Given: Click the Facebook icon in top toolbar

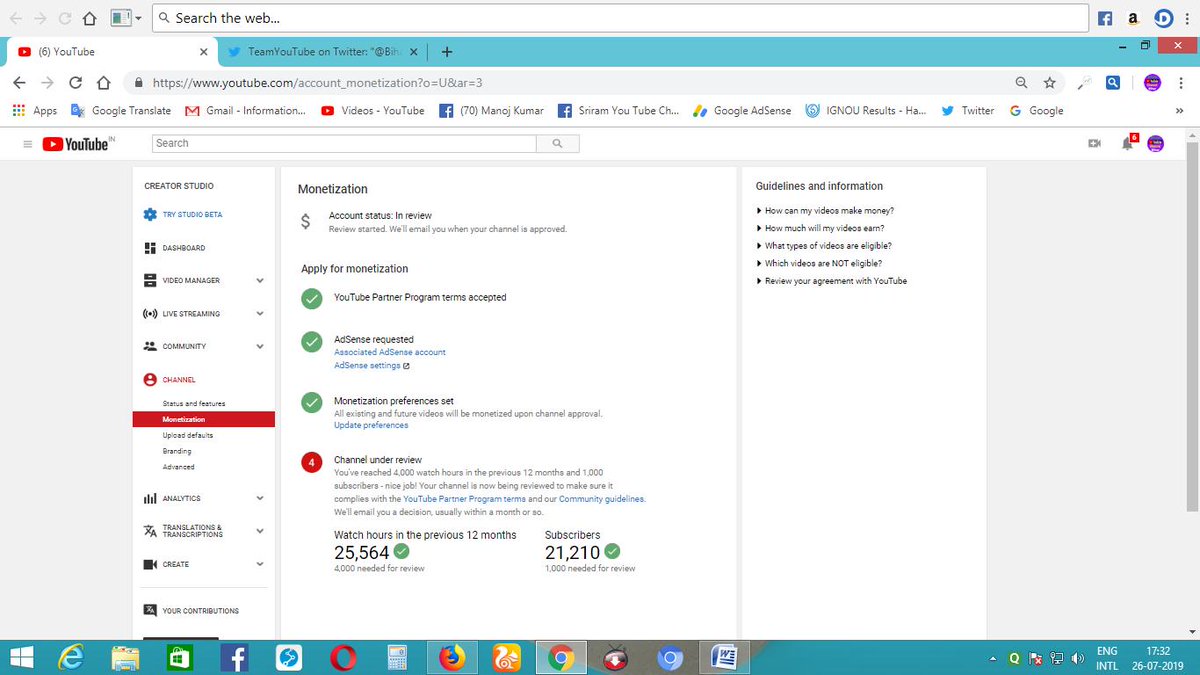Looking at the screenshot, I should click(x=1105, y=18).
